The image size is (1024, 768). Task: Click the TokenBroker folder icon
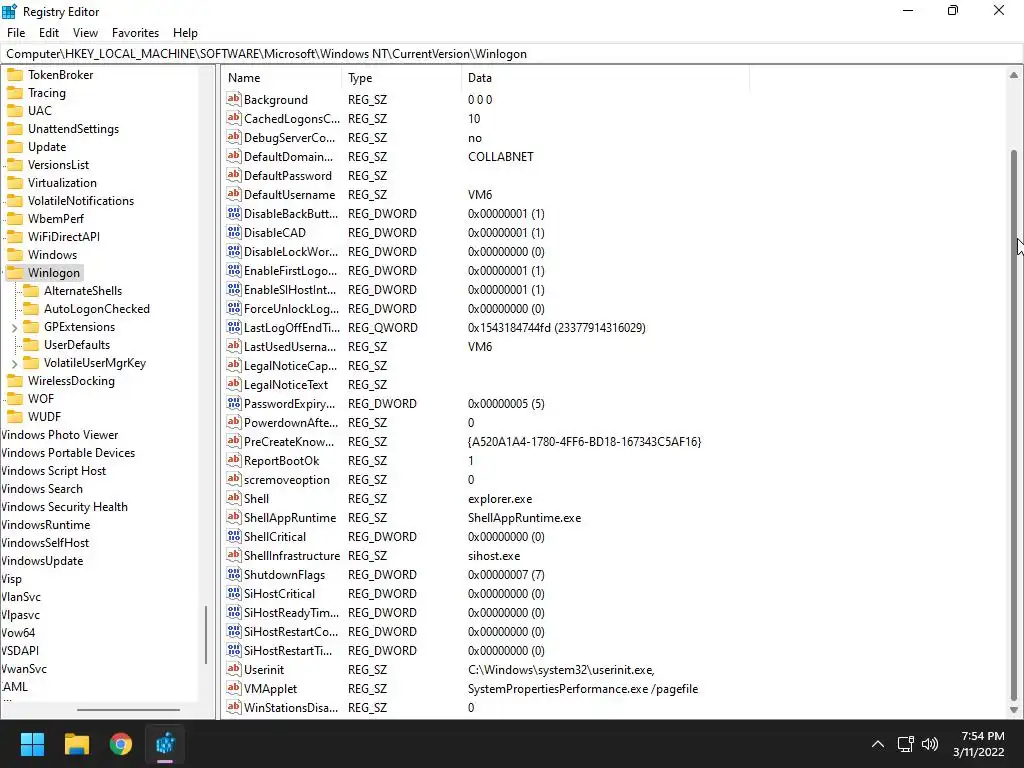coord(15,74)
